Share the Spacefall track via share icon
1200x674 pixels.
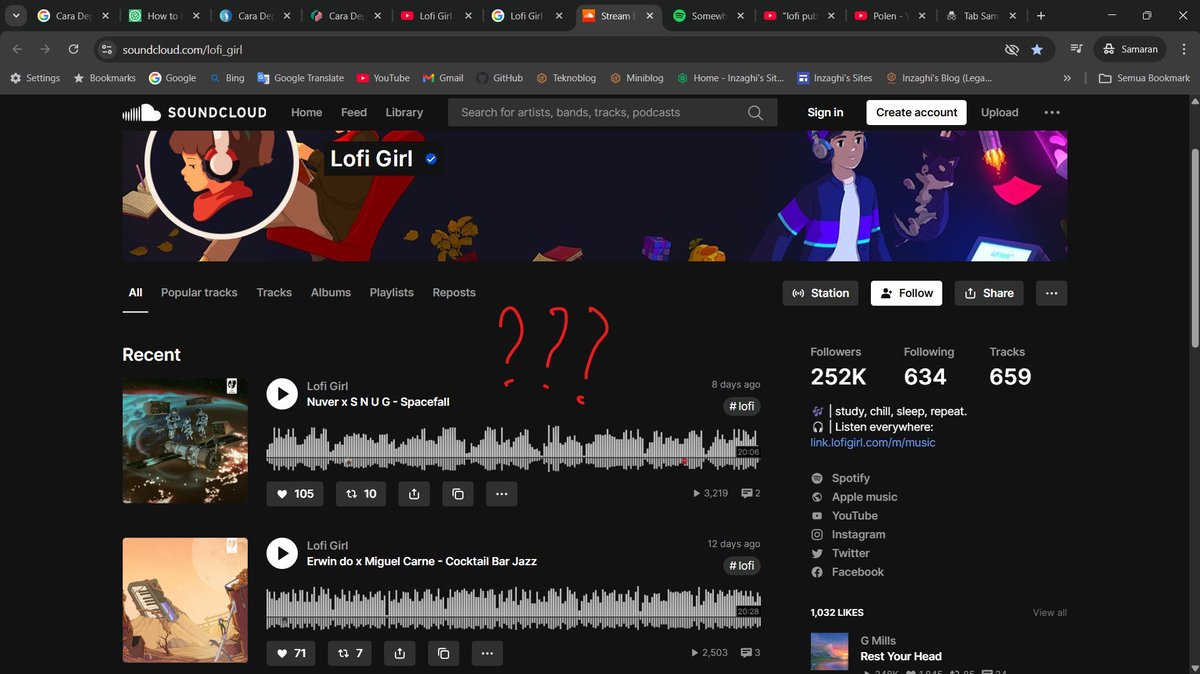(x=414, y=493)
